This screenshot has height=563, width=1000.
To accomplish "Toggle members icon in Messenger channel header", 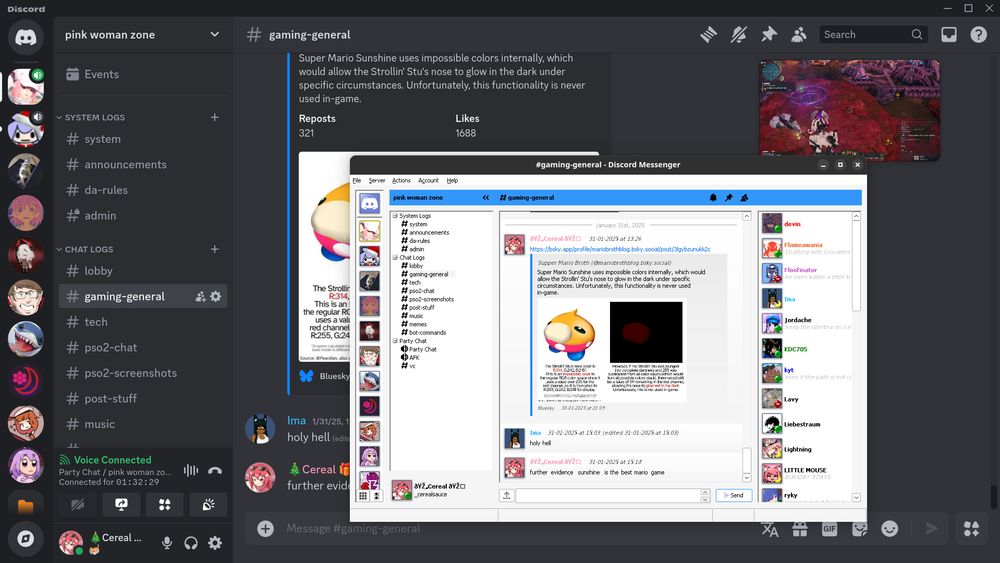I will coord(744,198).
